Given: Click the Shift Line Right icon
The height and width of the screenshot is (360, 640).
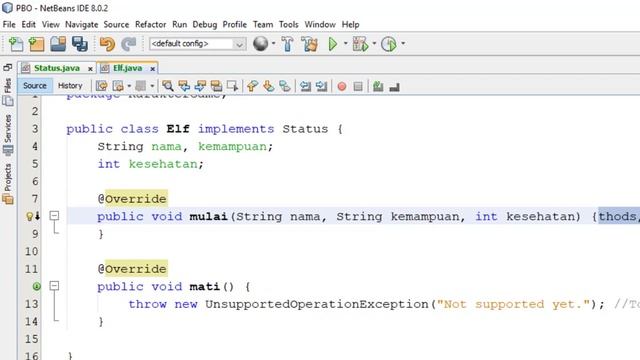Looking at the screenshot, I should tap(322, 86).
